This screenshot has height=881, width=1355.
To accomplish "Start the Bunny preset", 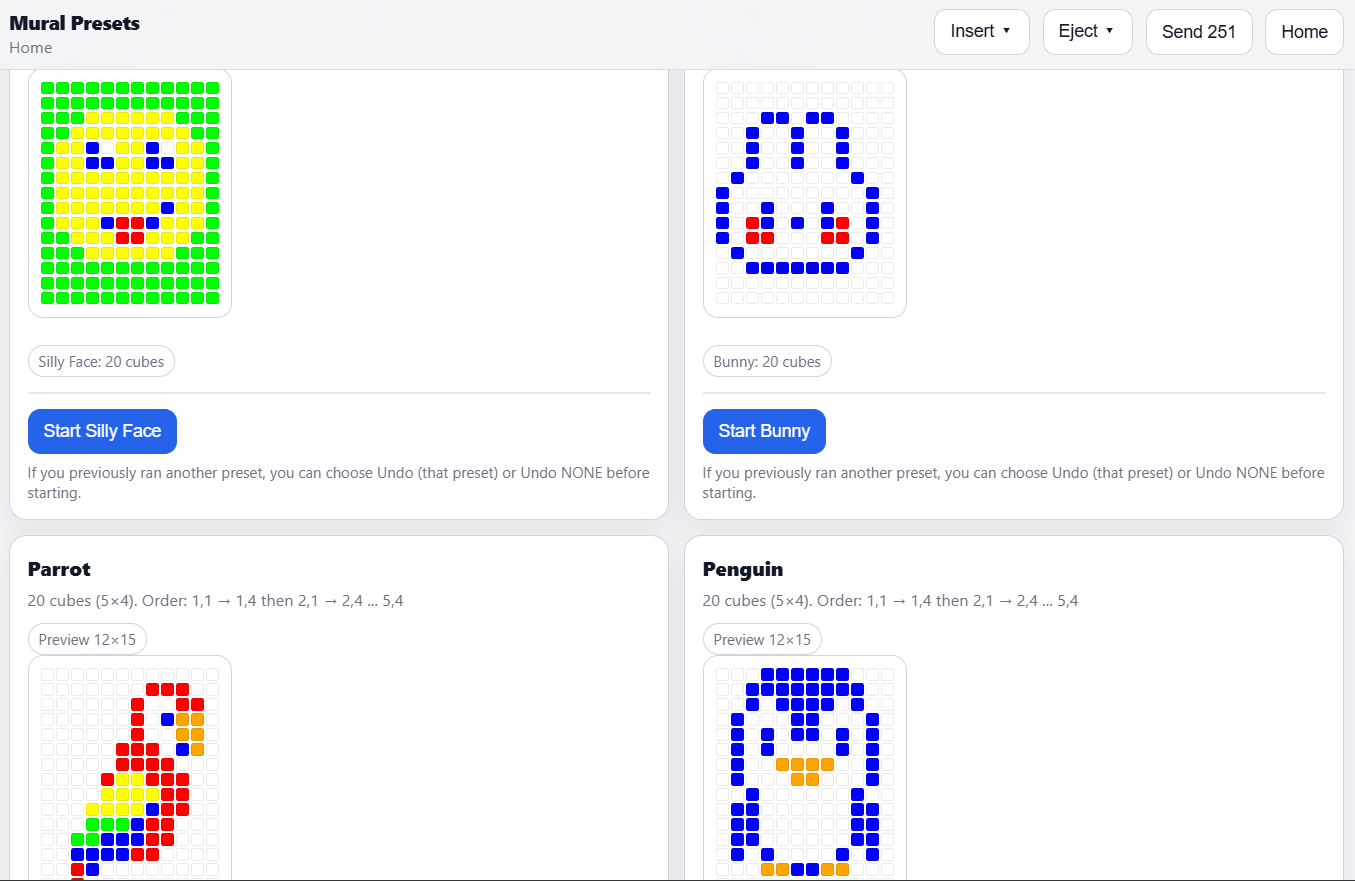I will pyautogui.click(x=764, y=431).
